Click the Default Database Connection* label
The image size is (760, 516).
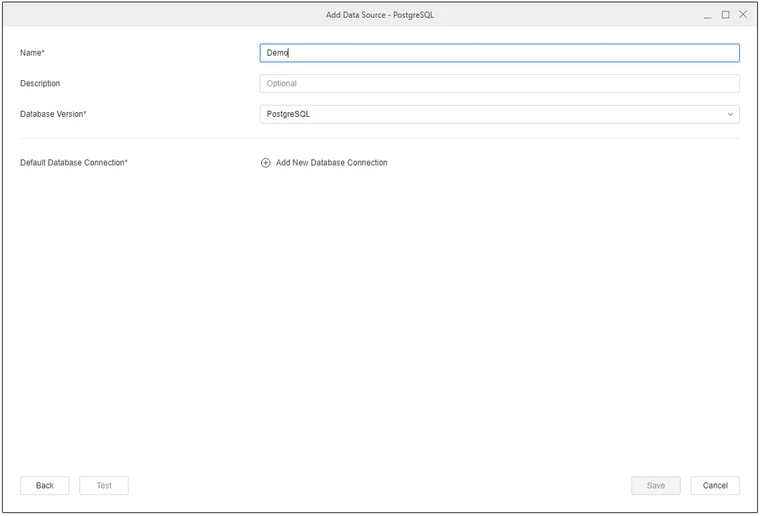coord(74,163)
